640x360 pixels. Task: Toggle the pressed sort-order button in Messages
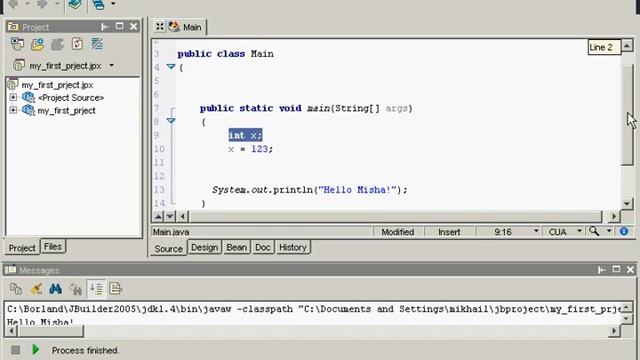point(96,289)
